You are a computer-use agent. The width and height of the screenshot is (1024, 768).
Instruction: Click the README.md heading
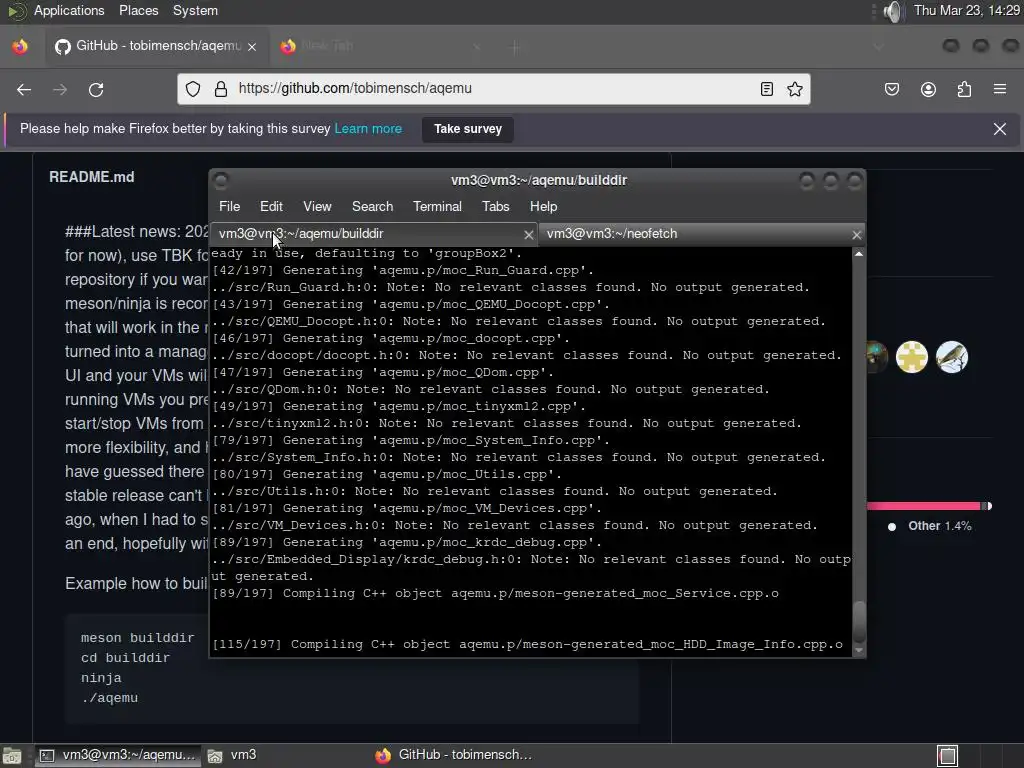click(91, 177)
